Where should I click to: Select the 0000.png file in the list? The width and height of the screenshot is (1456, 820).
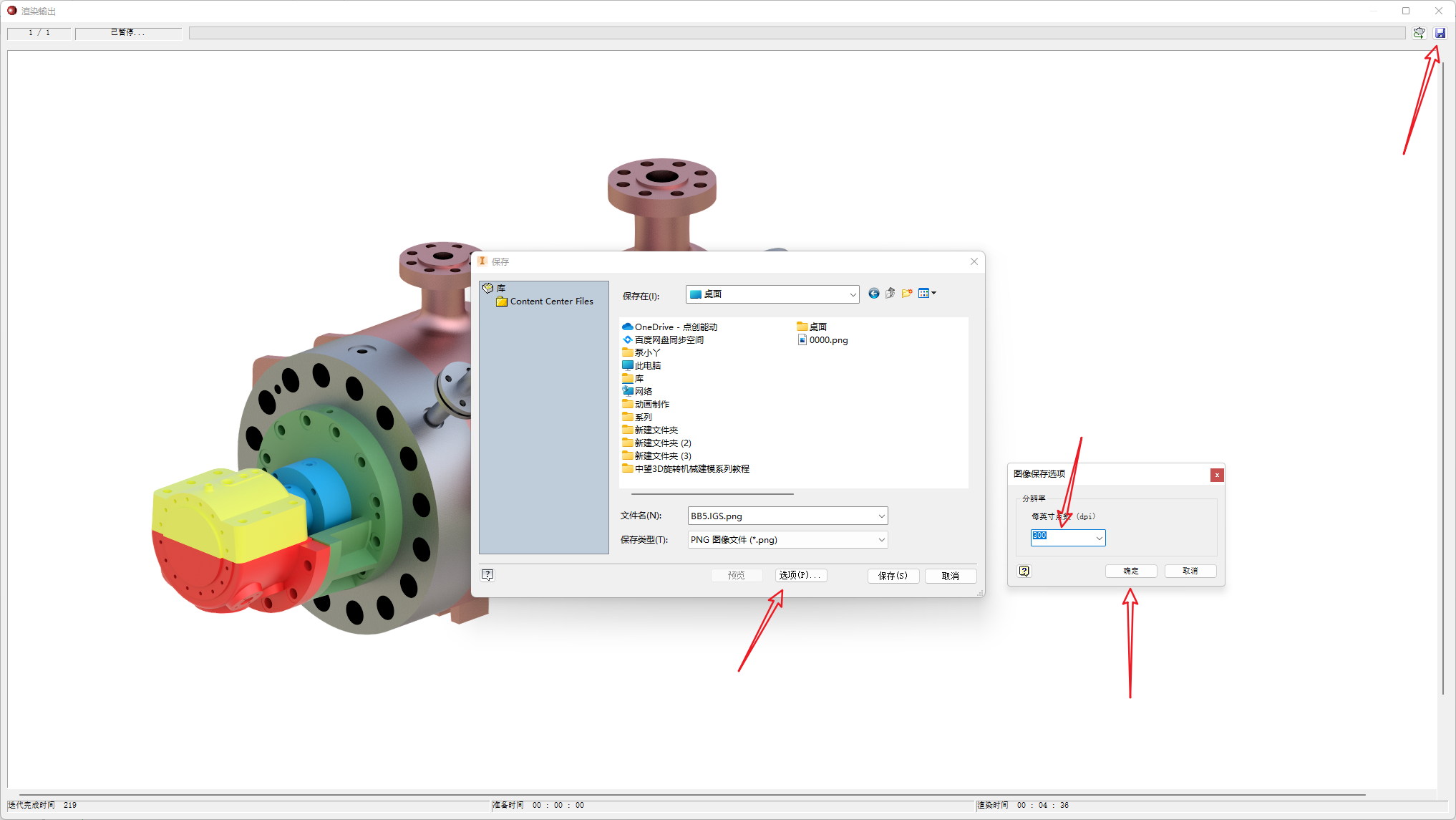click(x=828, y=340)
